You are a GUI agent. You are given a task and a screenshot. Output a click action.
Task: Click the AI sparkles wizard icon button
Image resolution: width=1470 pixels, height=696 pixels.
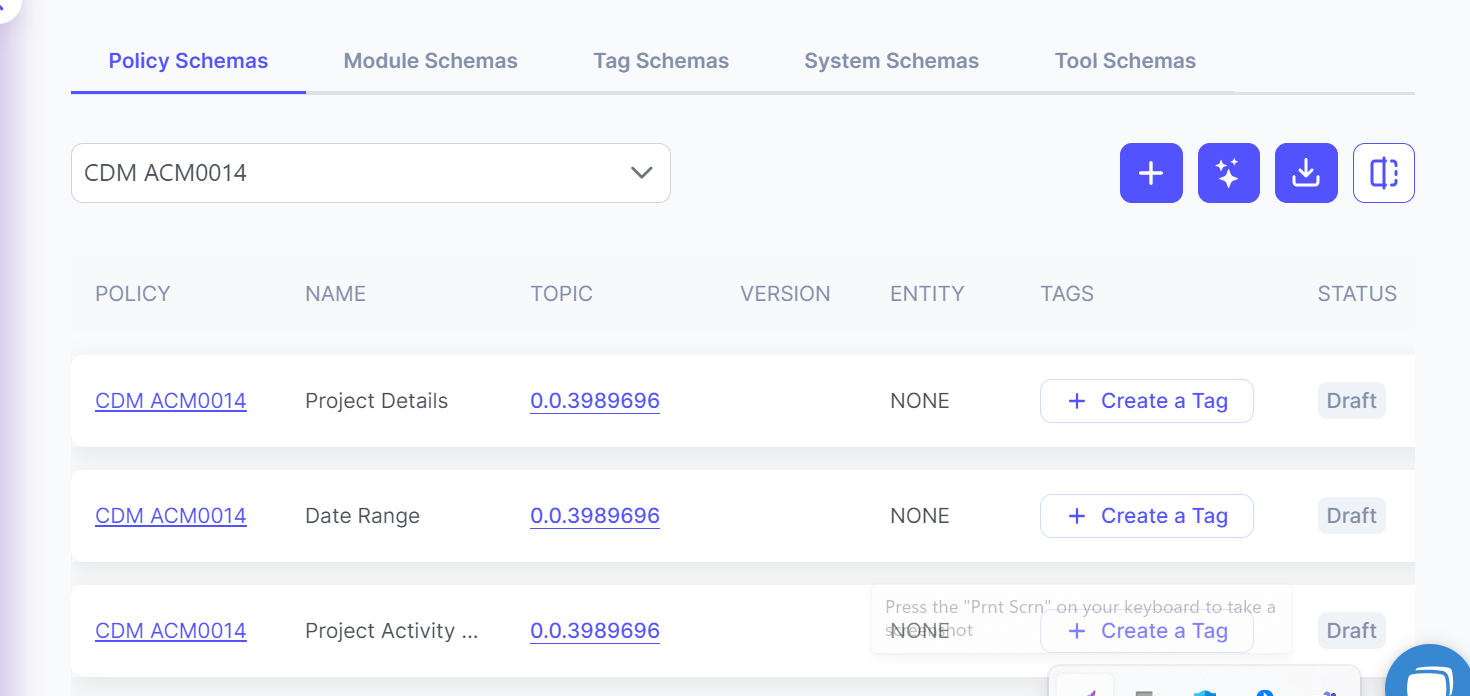pyautogui.click(x=1228, y=173)
